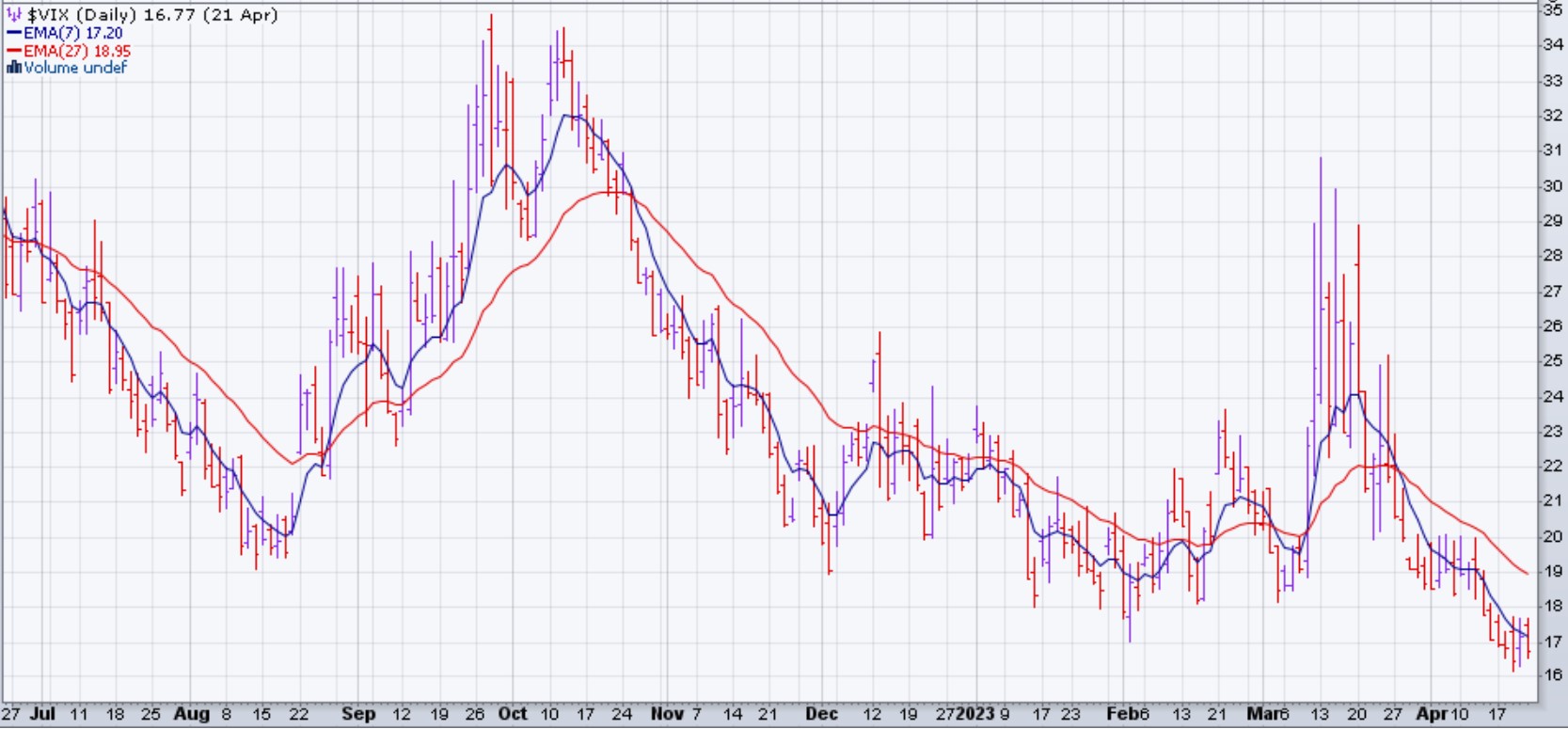Pick the Nov label on the date axis

pyautogui.click(x=667, y=714)
